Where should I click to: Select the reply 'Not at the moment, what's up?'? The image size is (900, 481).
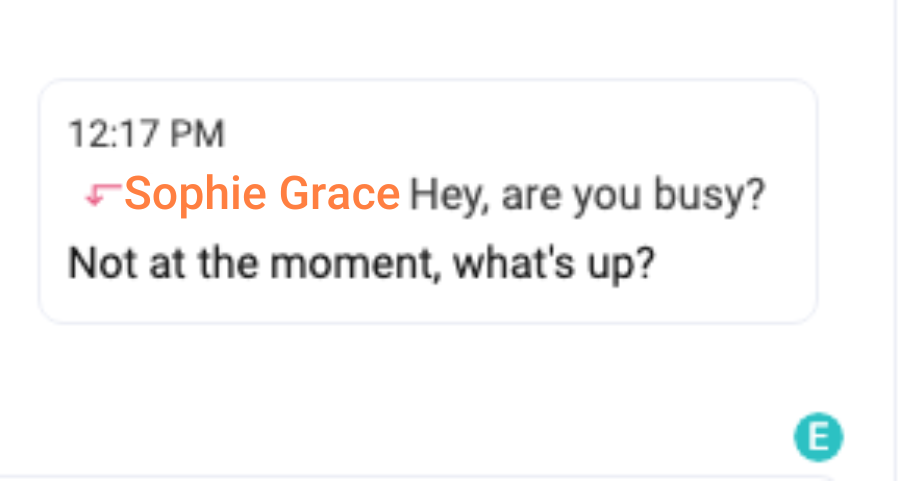361,263
